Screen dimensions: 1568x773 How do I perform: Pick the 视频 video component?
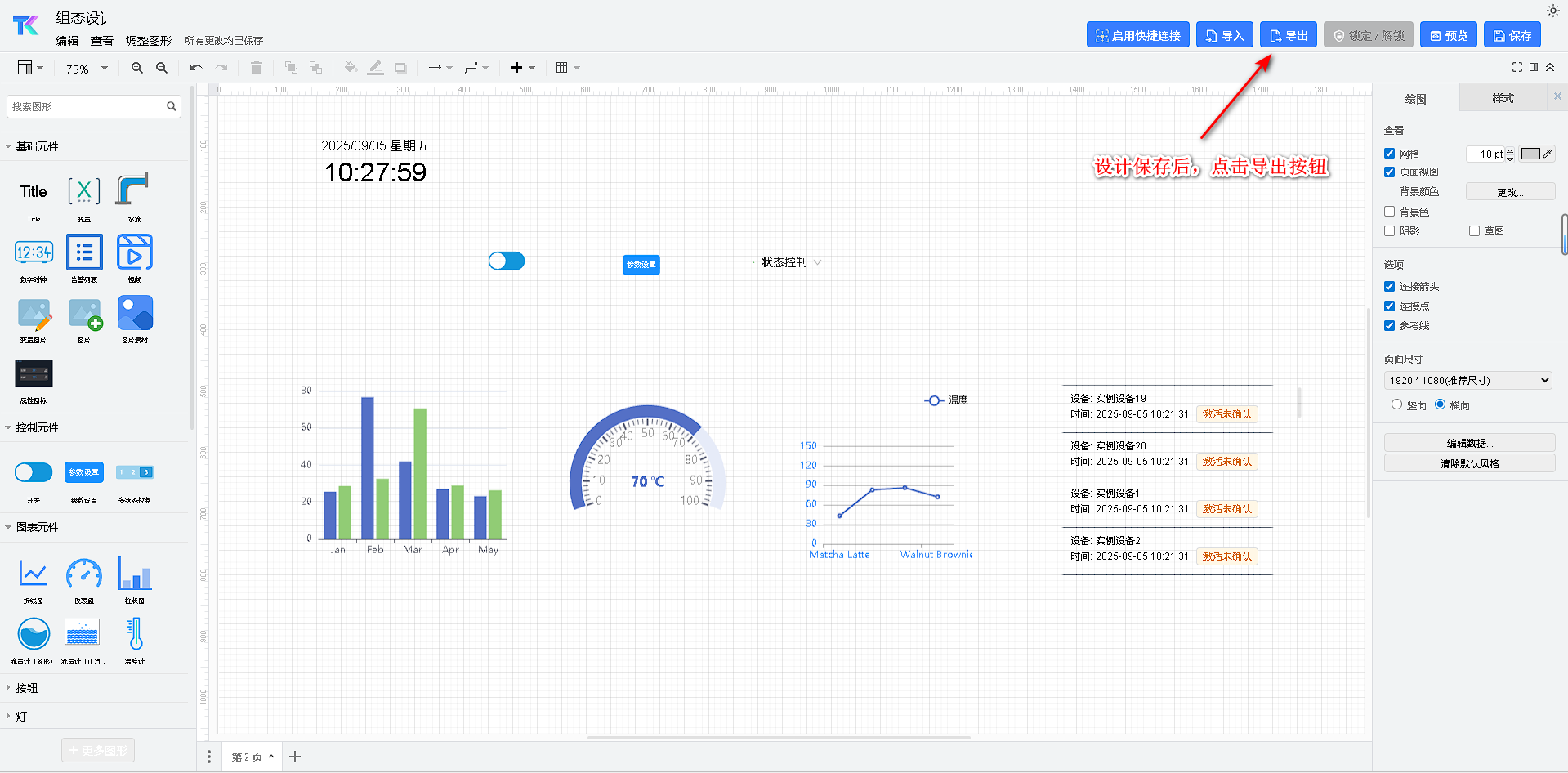click(135, 252)
